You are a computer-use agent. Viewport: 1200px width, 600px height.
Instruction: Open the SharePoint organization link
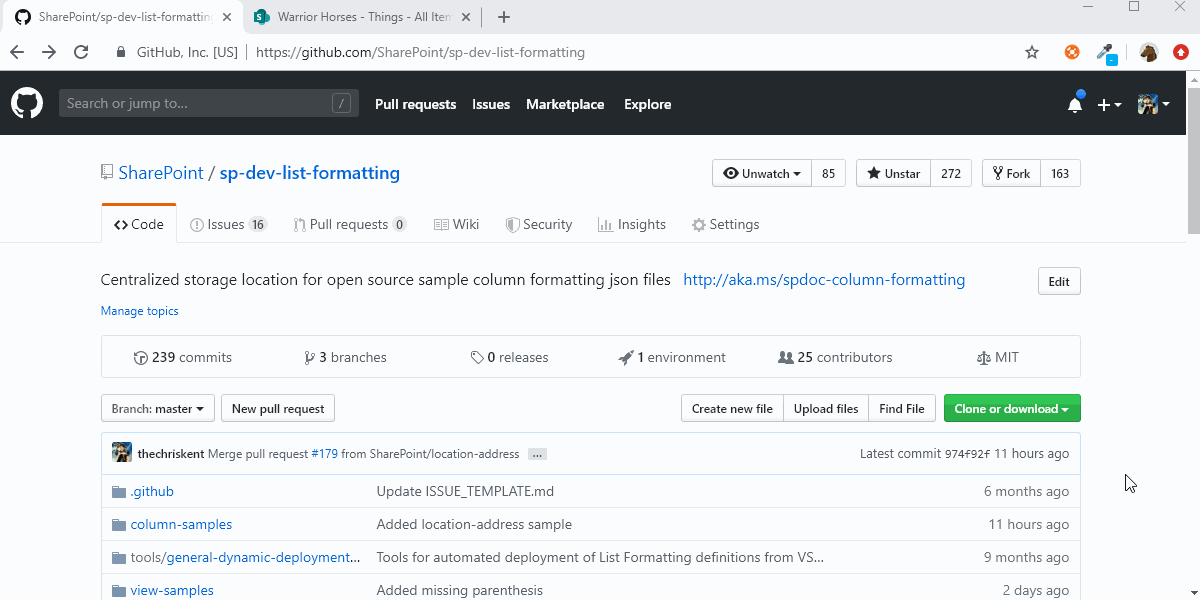(x=161, y=173)
